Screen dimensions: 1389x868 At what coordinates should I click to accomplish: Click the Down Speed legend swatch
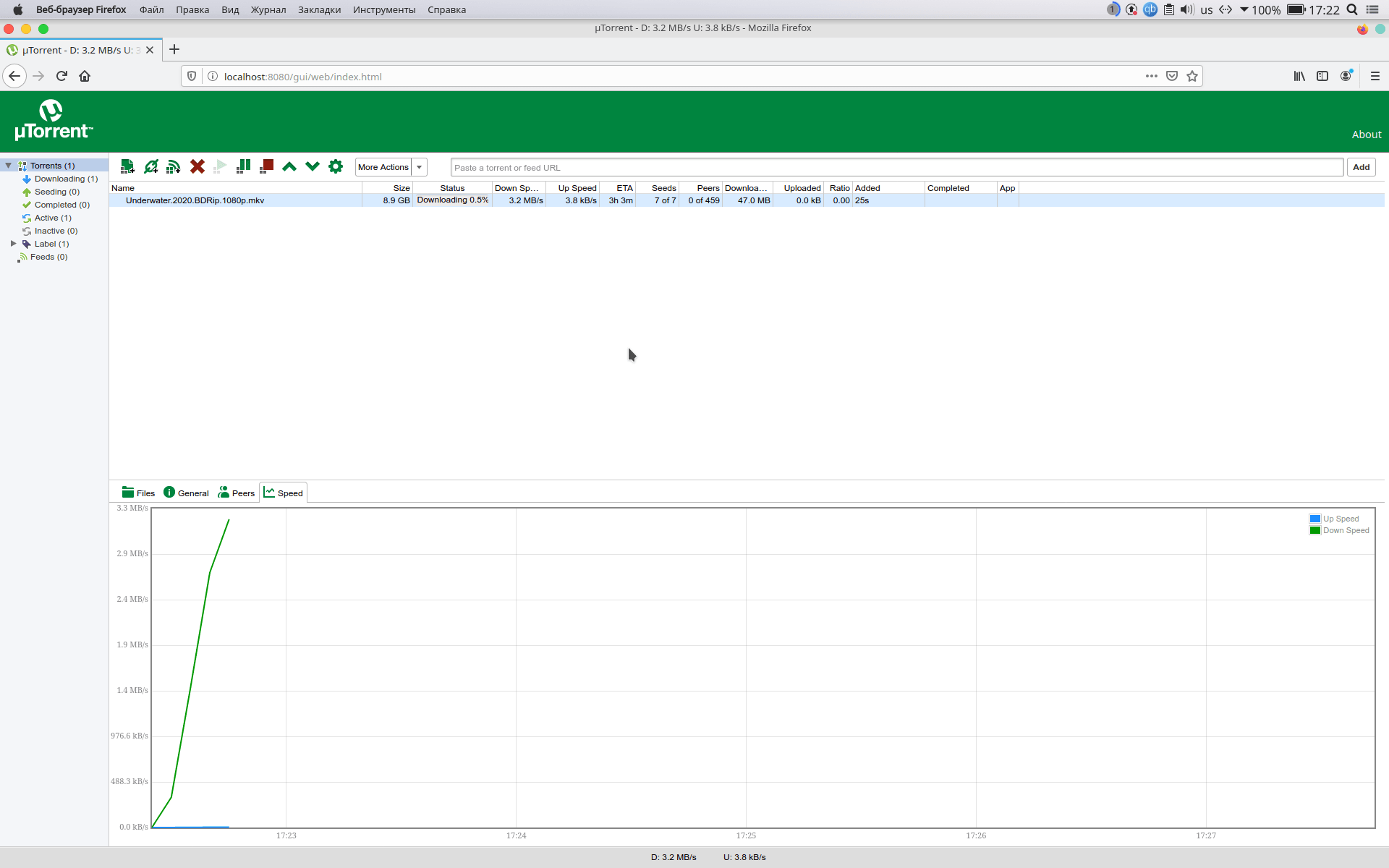pos(1314,530)
